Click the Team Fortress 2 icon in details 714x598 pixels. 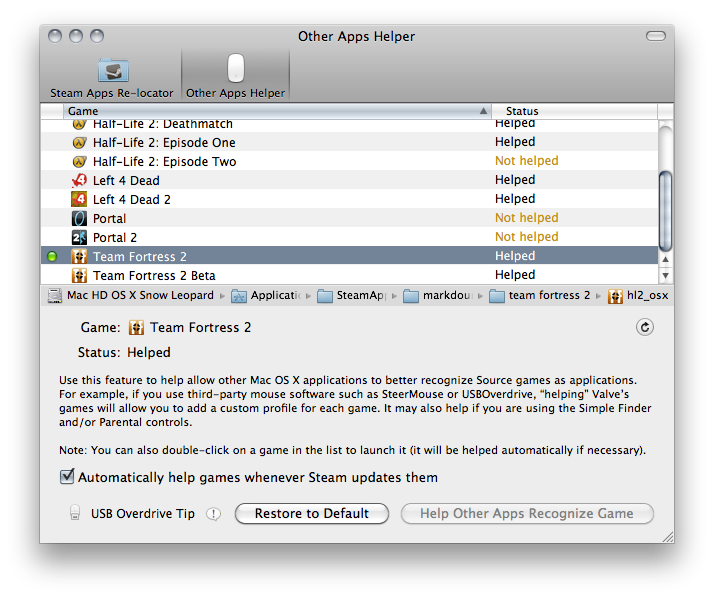point(136,327)
